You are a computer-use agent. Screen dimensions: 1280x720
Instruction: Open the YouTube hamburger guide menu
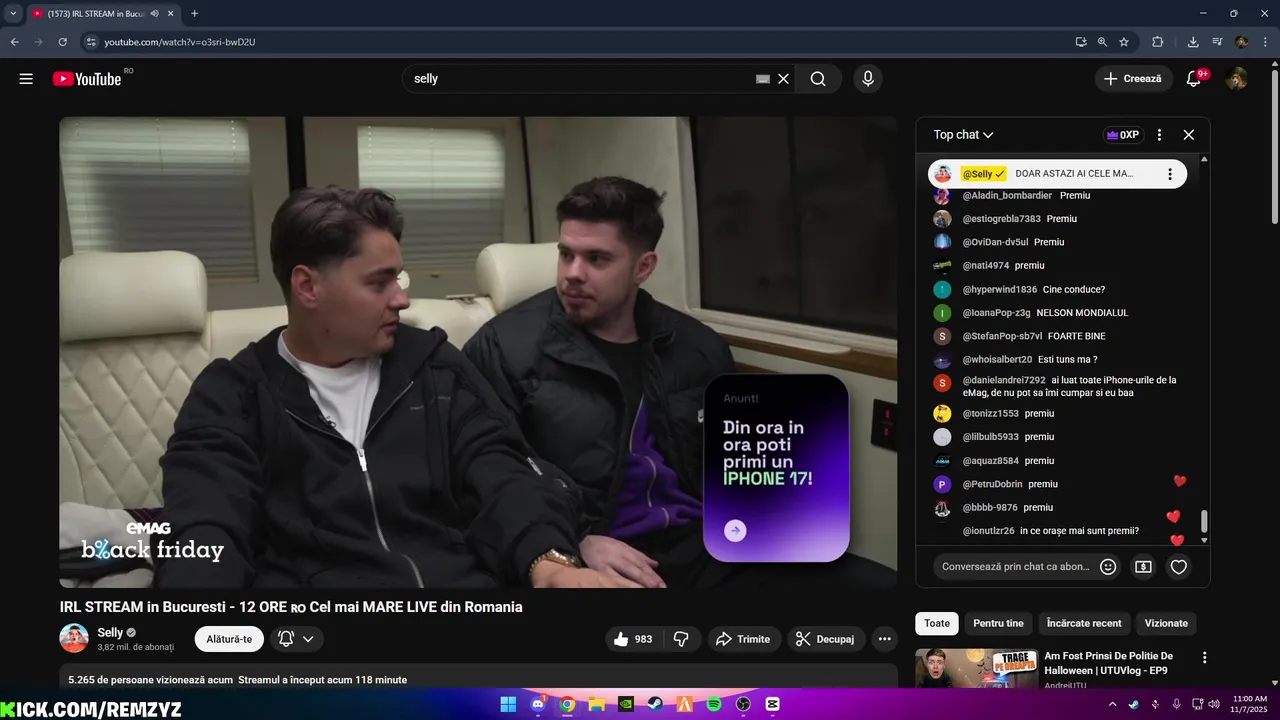point(26,79)
